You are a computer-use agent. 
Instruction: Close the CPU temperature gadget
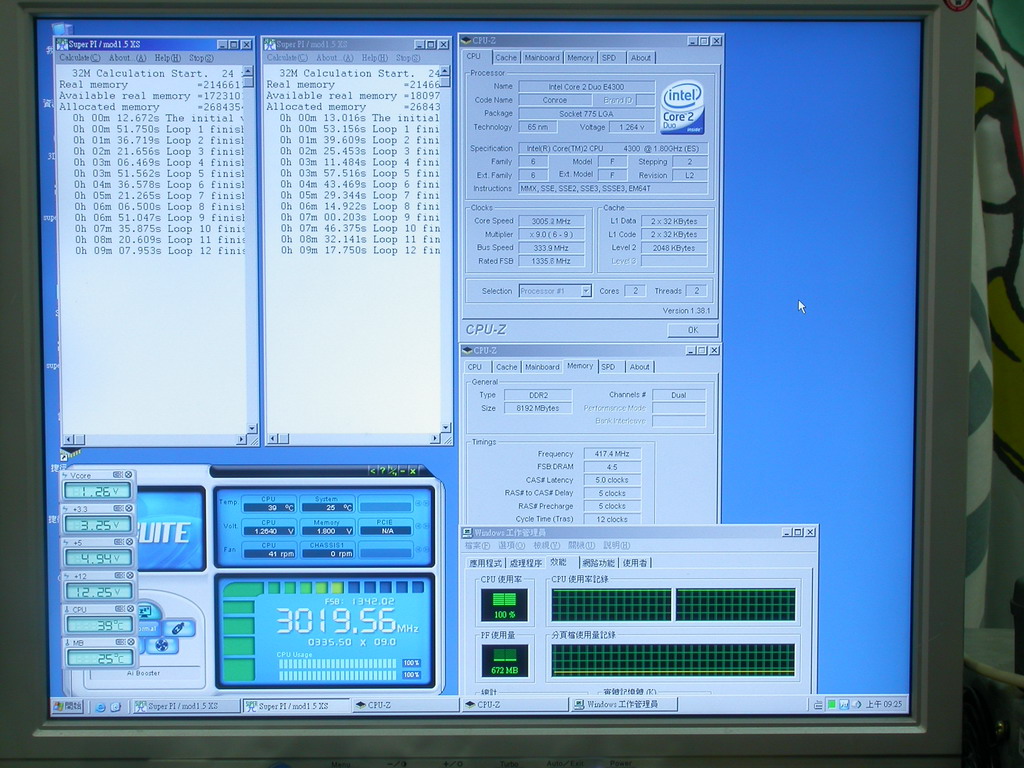[x=129, y=609]
